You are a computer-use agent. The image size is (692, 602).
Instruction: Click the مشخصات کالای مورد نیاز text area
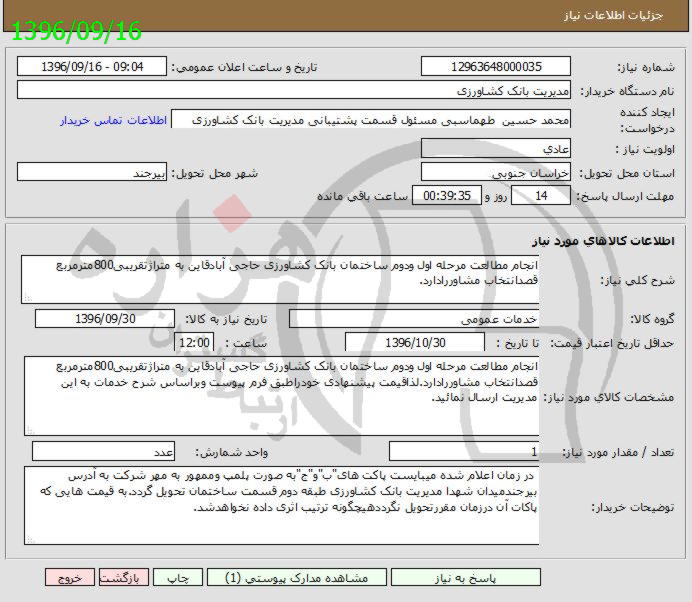[x=281, y=396]
